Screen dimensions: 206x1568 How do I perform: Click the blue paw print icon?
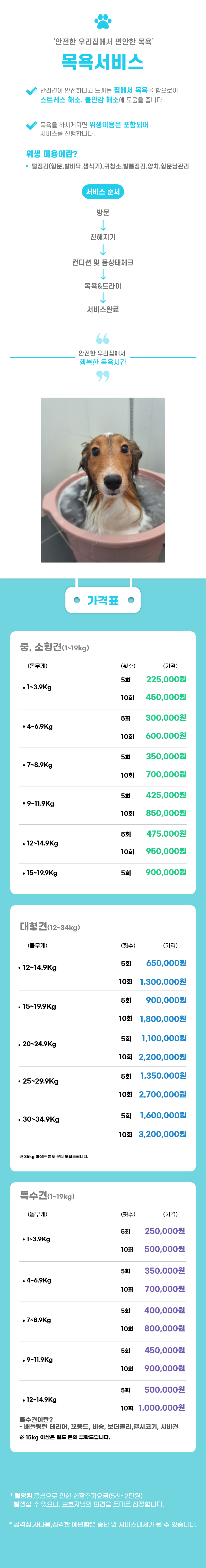[103, 21]
